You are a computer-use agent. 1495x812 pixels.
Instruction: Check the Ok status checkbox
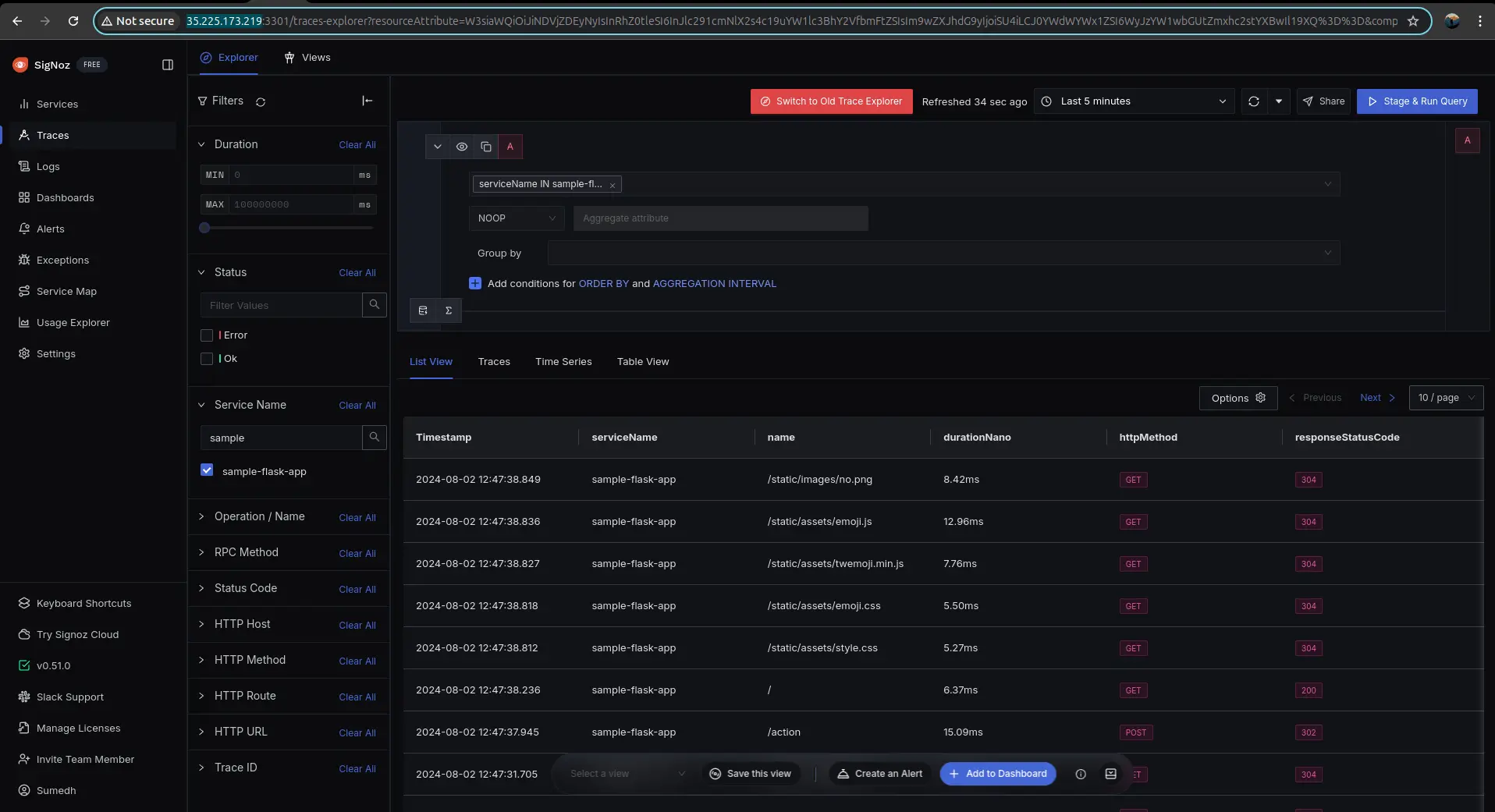207,359
